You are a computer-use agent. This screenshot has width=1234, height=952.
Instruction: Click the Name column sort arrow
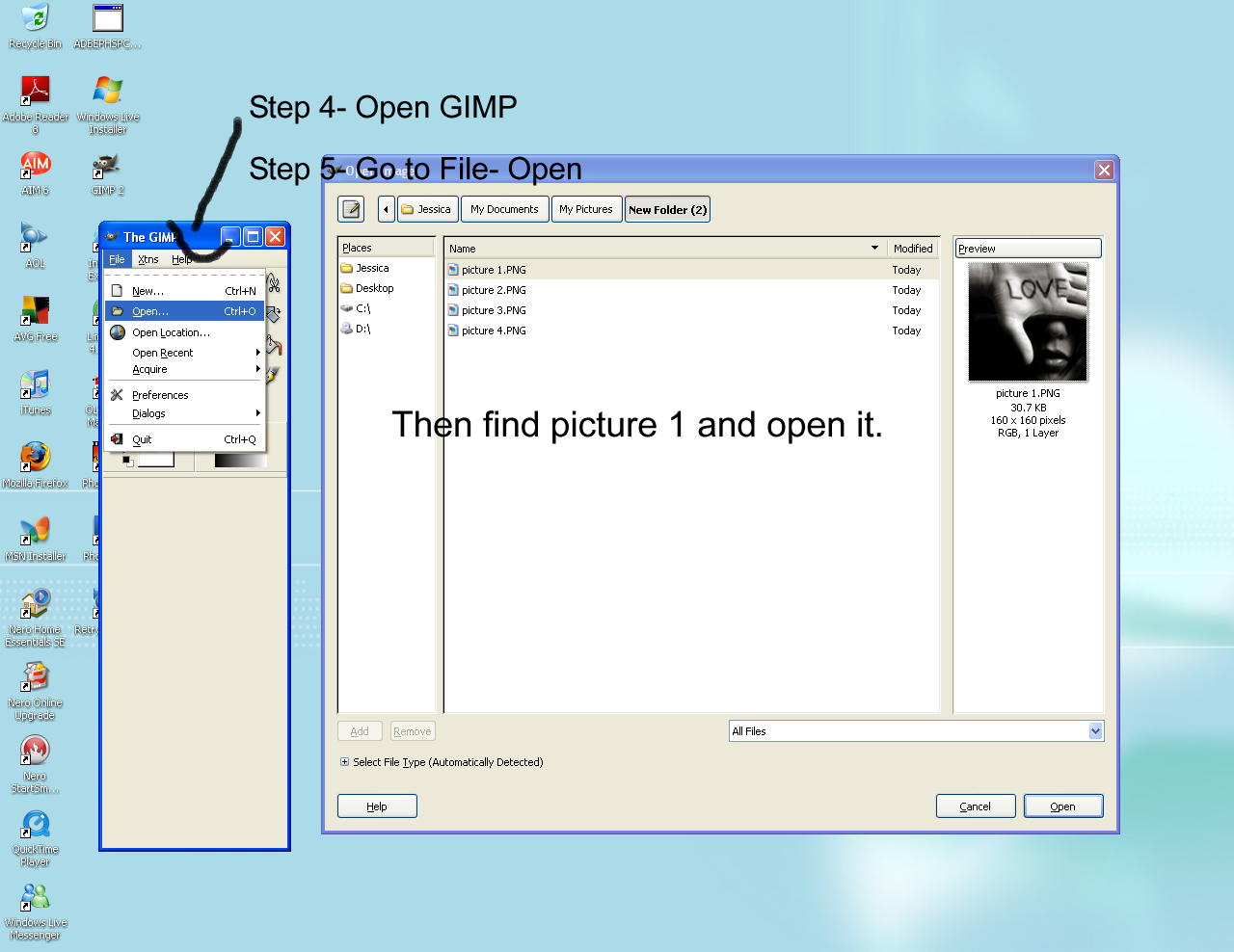[874, 248]
